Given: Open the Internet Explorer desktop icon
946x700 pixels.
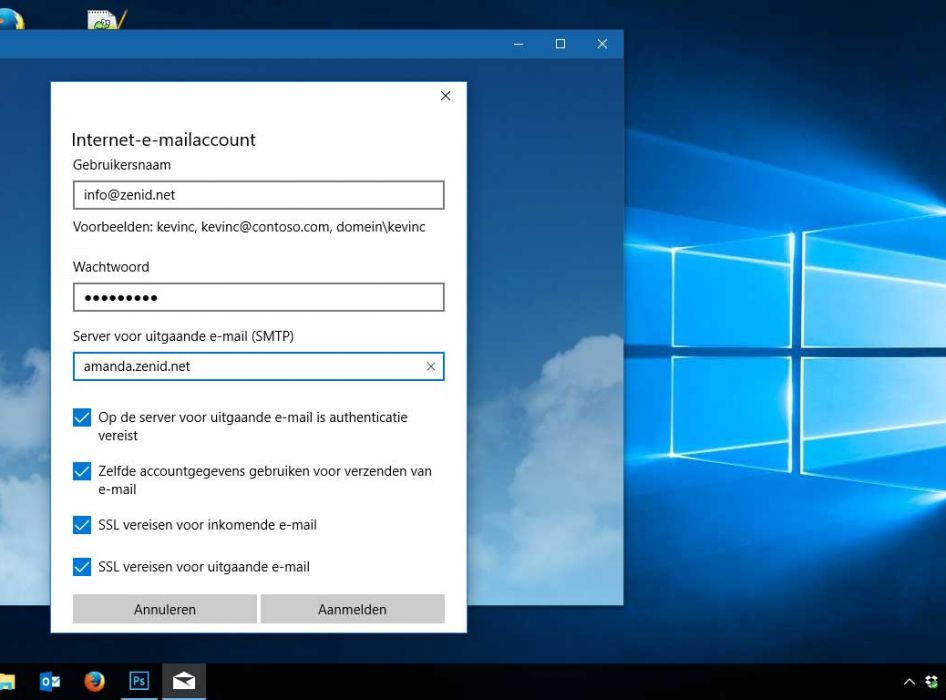Looking at the screenshot, I should point(10,19).
